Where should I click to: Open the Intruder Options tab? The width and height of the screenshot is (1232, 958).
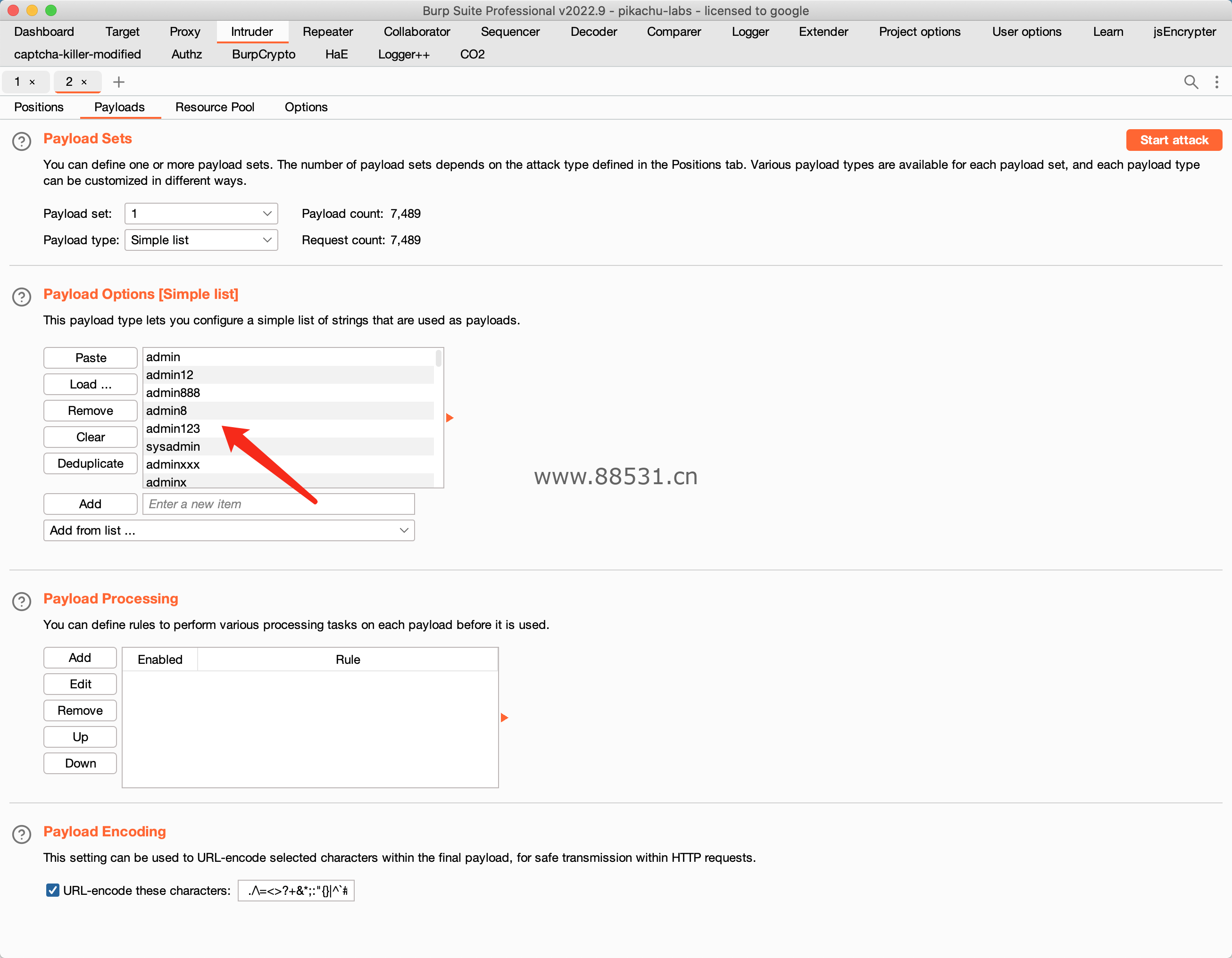(x=306, y=107)
